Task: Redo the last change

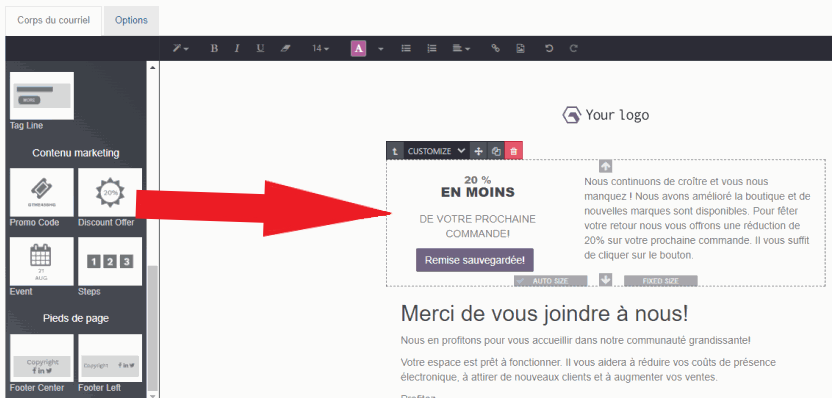Action: click(573, 48)
